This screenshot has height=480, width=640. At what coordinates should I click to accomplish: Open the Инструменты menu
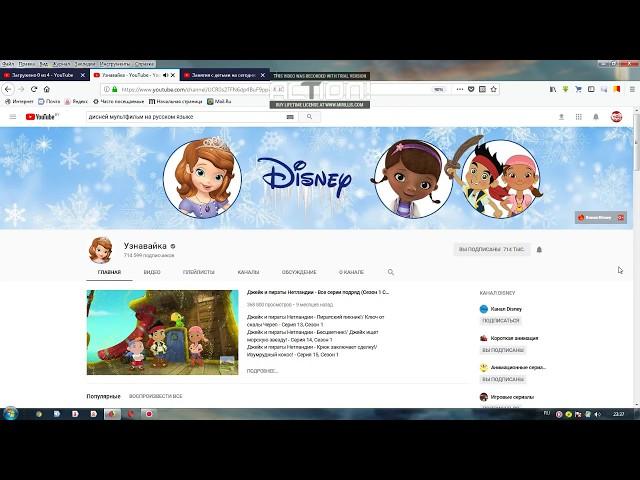115,64
